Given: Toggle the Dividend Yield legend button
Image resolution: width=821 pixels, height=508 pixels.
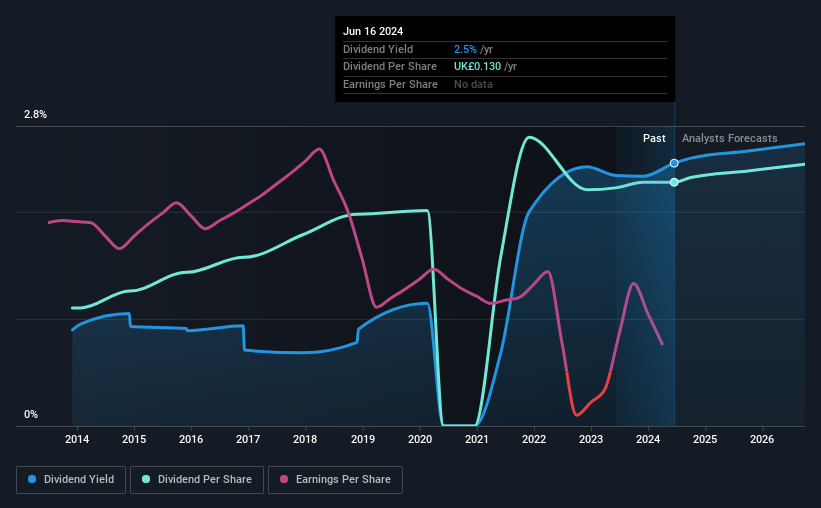Looking at the screenshot, I should point(71,480).
